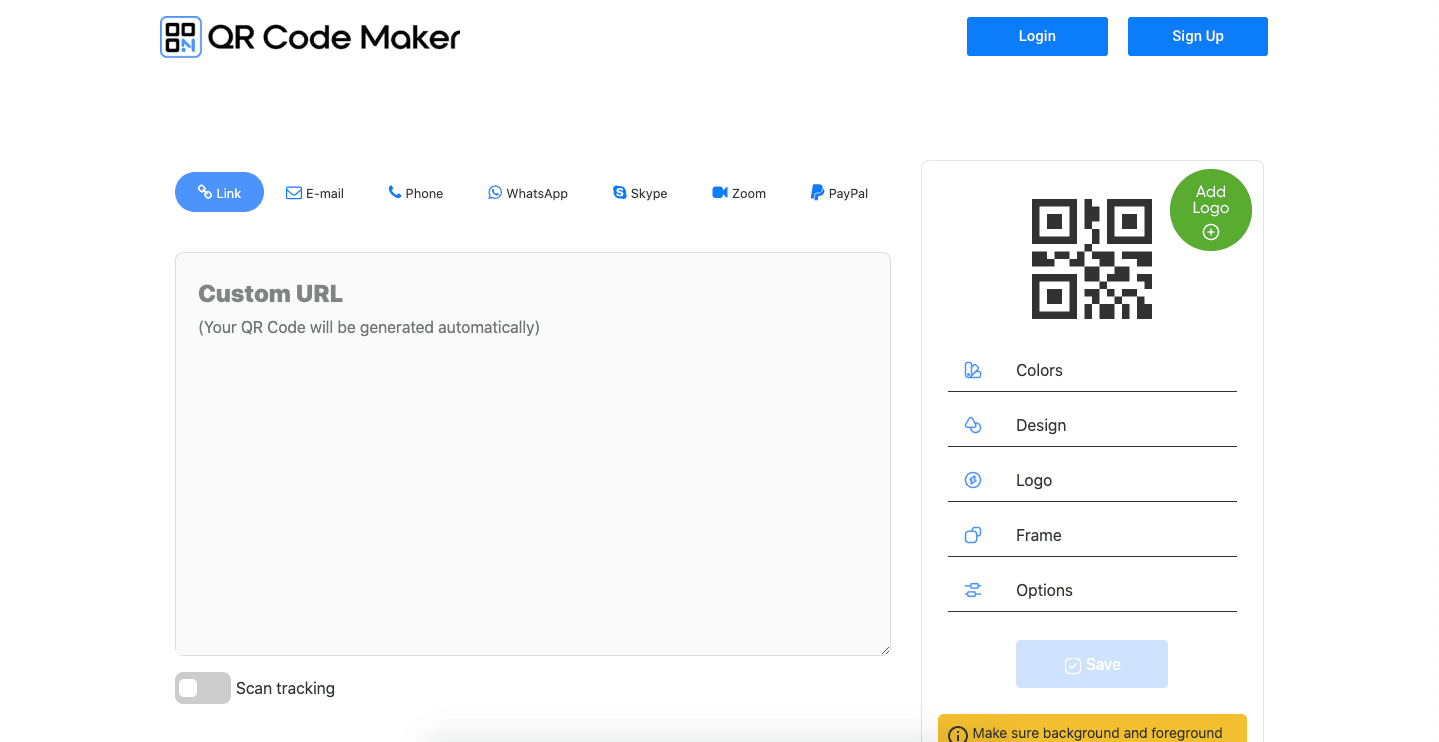The image size is (1439, 742).
Task: Enable Scan tracking
Action: (x=202, y=688)
